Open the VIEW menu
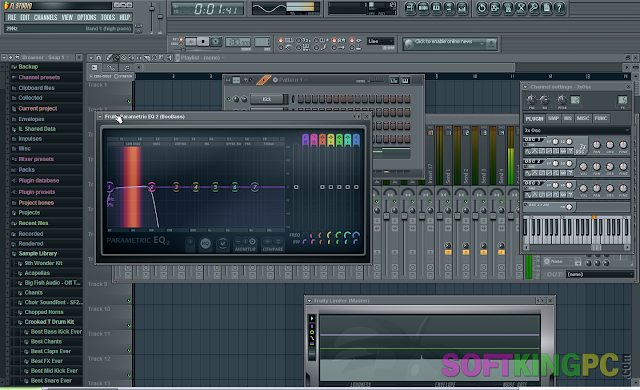The height and width of the screenshot is (390, 640). 67,17
